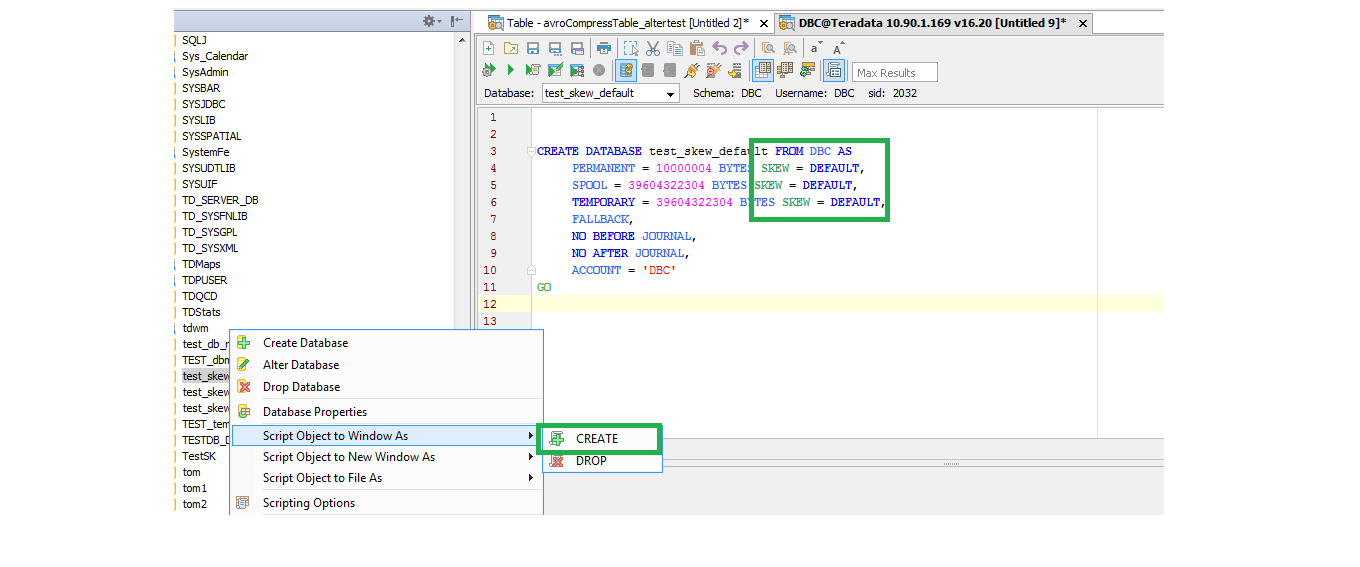The width and height of the screenshot is (1360, 567).
Task: Toggle the highlighted button left of Max Results
Action: tap(834, 70)
